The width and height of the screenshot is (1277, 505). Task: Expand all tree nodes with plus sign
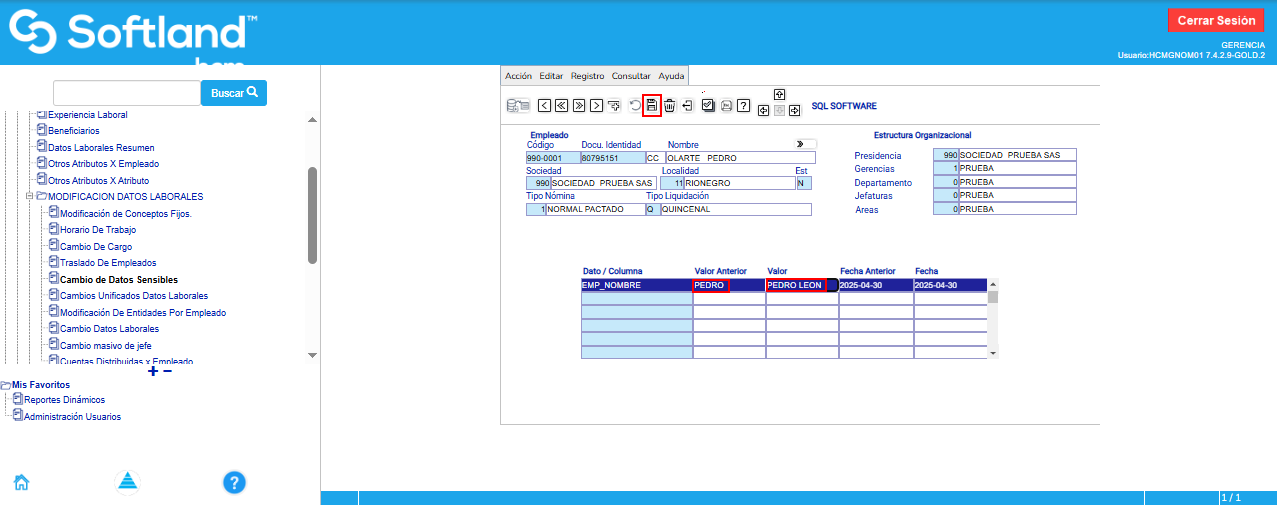[153, 371]
